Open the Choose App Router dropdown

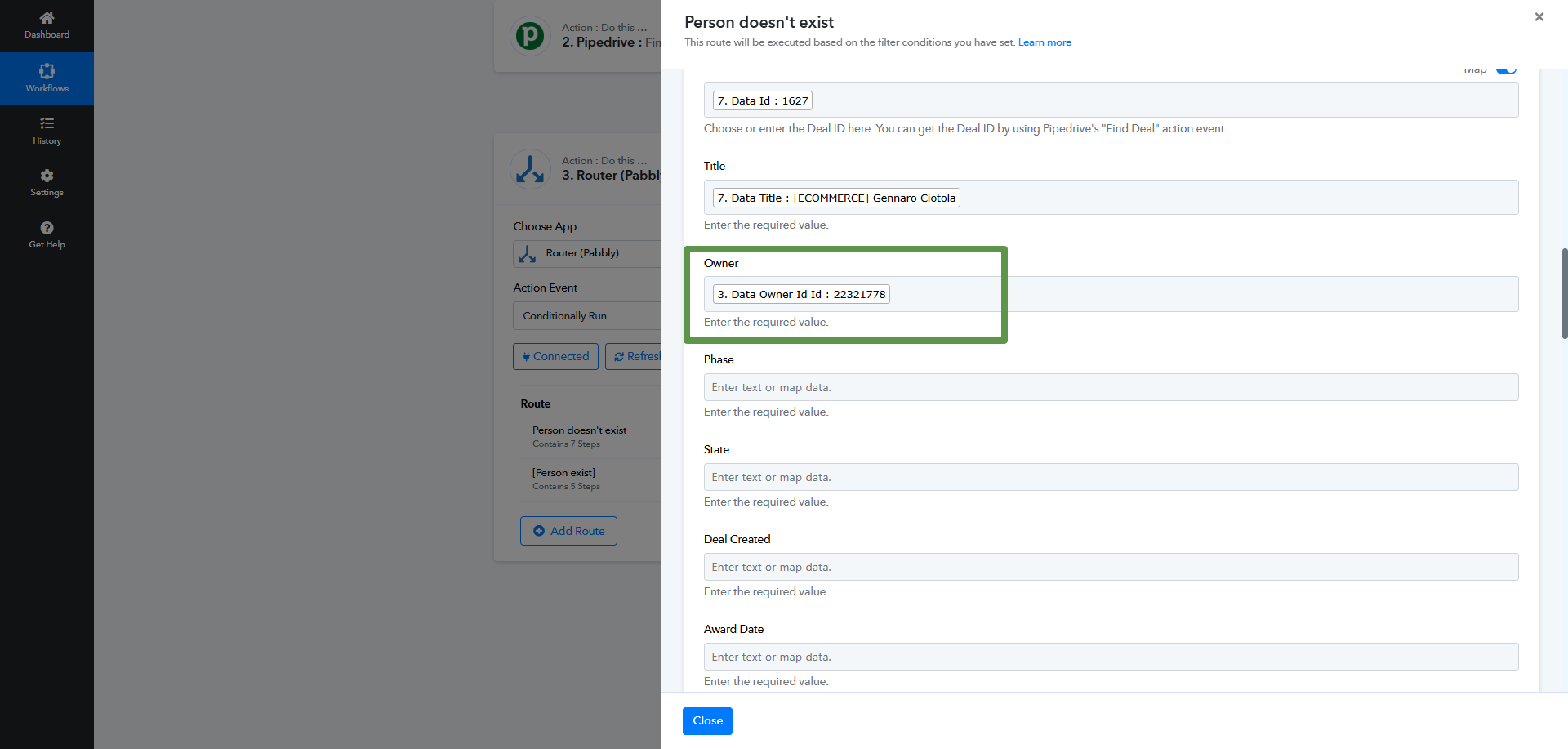click(x=588, y=253)
